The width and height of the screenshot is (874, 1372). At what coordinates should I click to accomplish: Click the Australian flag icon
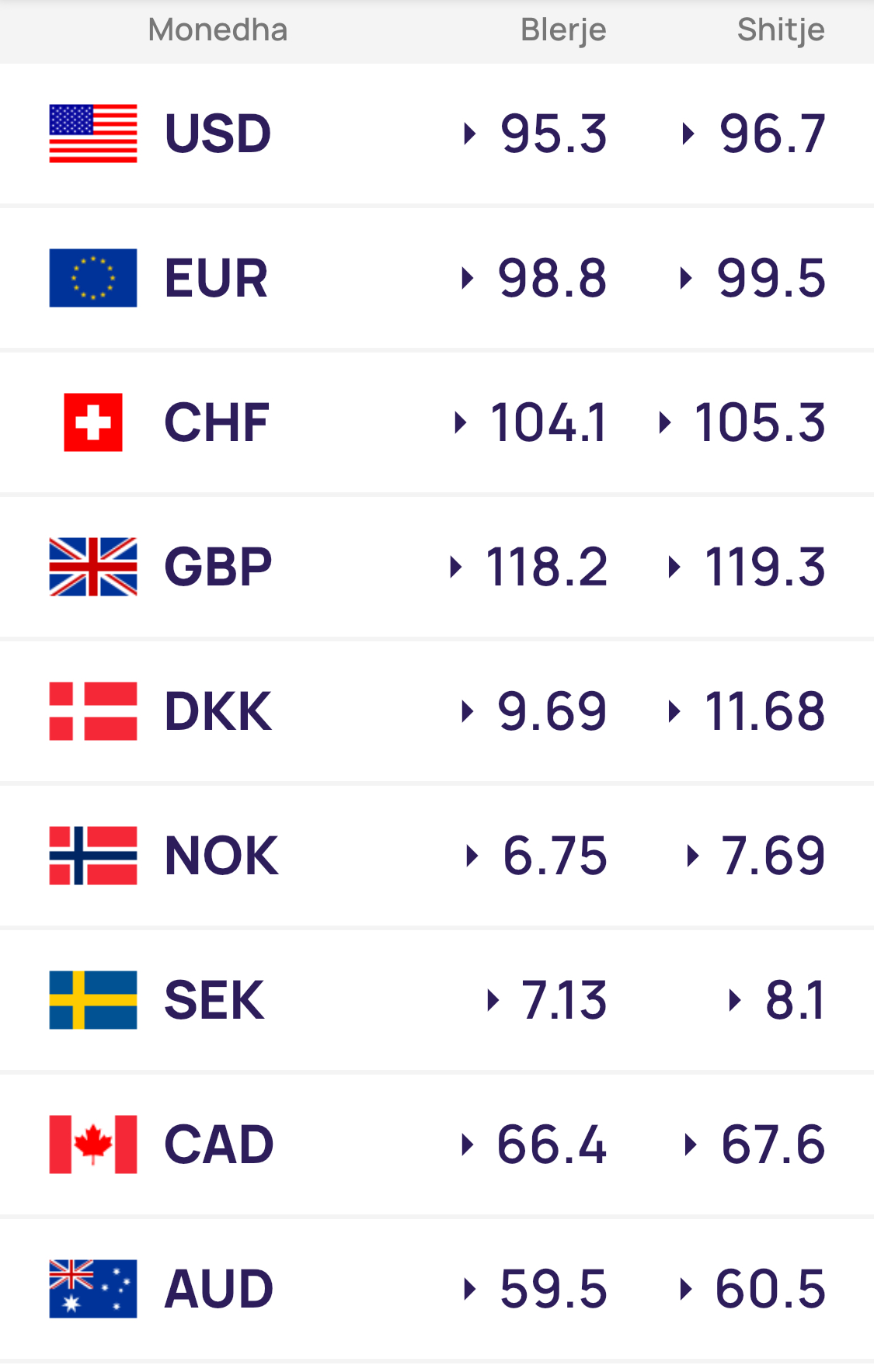[x=93, y=1289]
